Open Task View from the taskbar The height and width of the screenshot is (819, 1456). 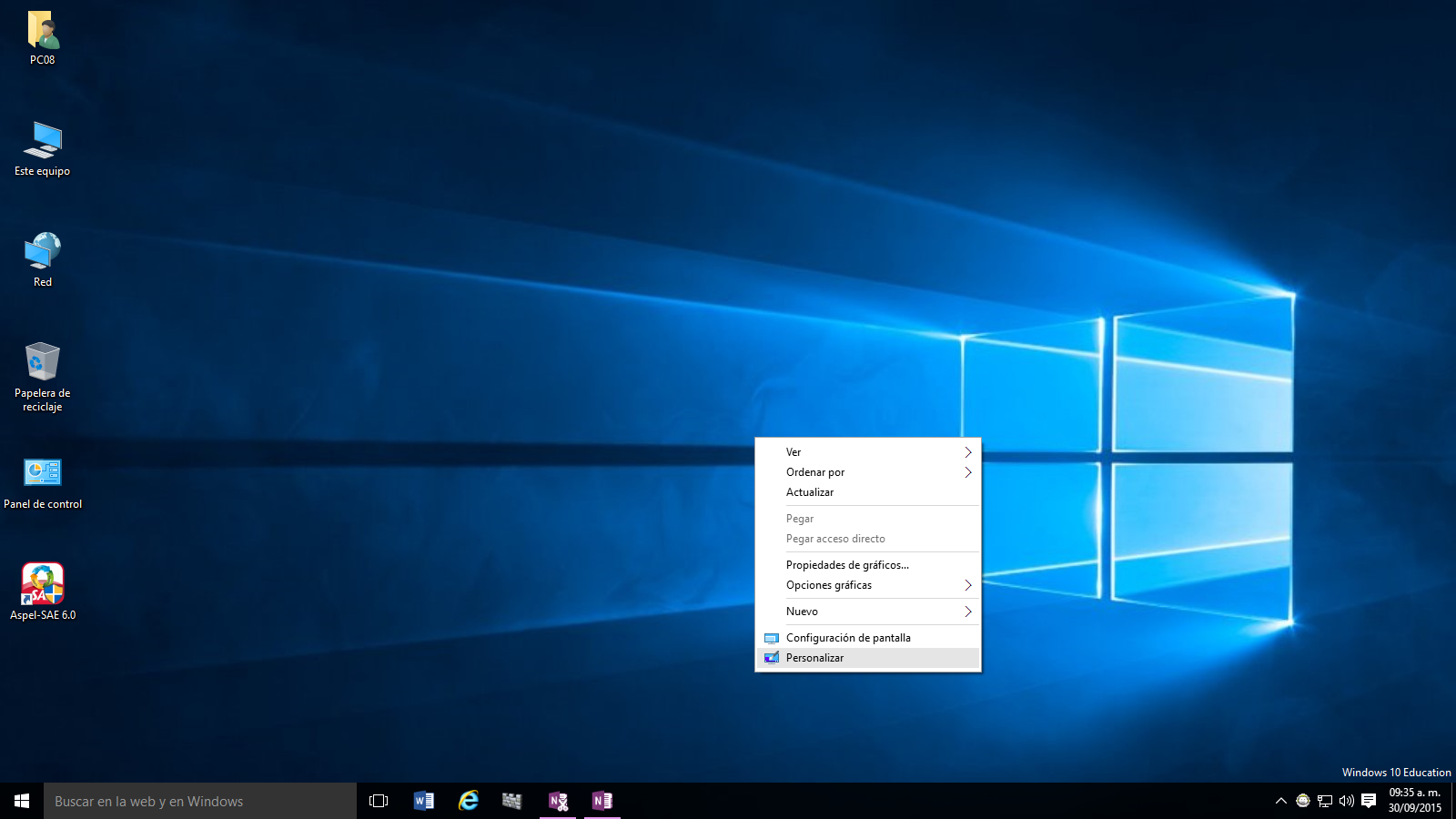coord(379,801)
